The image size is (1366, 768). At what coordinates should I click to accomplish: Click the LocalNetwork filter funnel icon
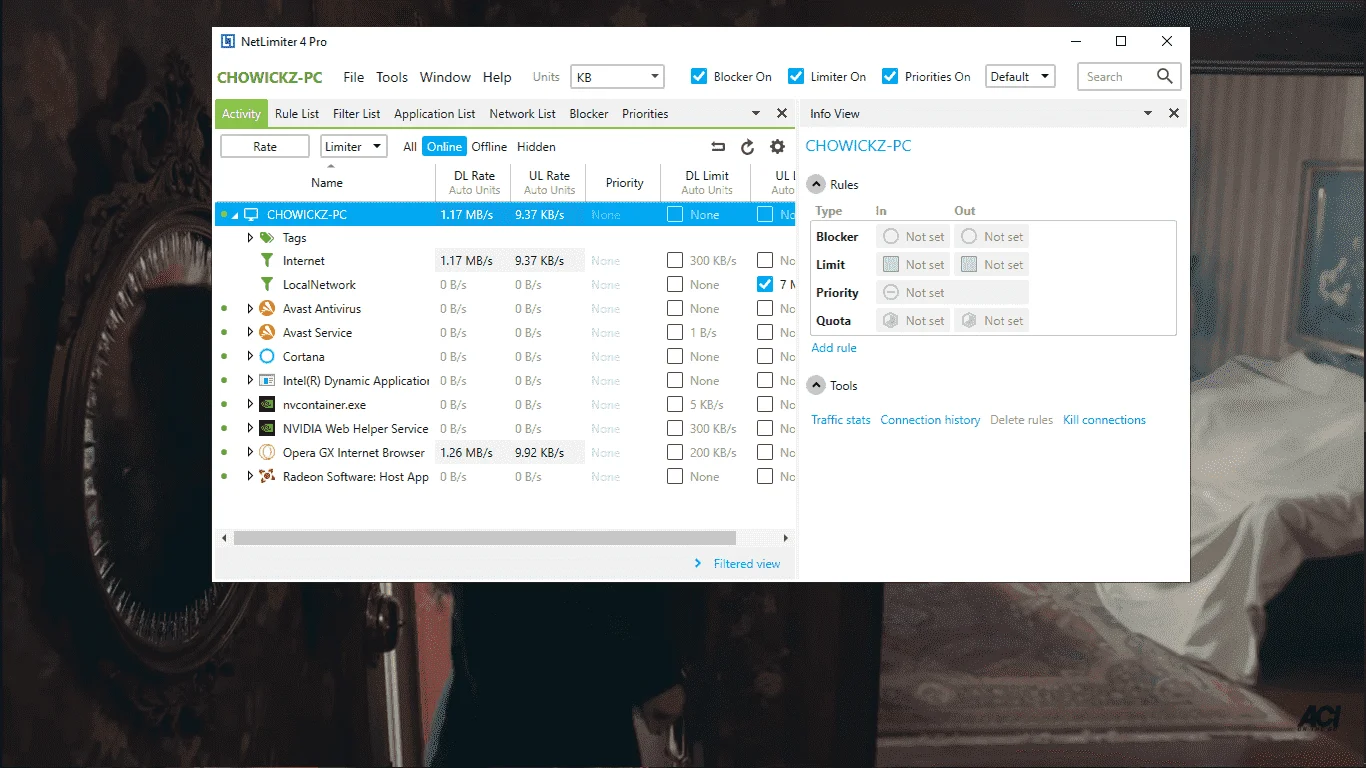click(x=267, y=285)
